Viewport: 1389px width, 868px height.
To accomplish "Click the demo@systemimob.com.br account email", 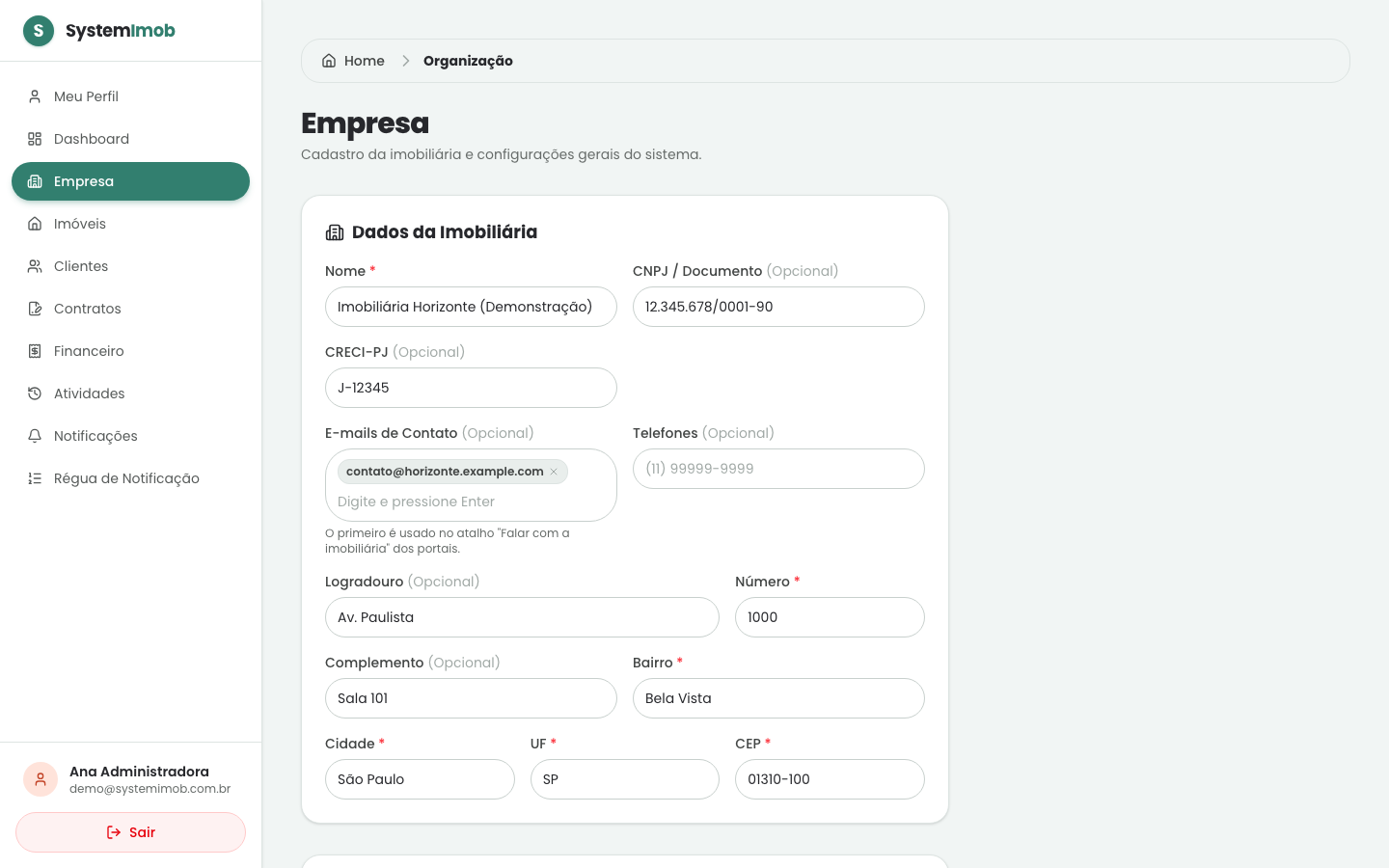I will coord(150,789).
